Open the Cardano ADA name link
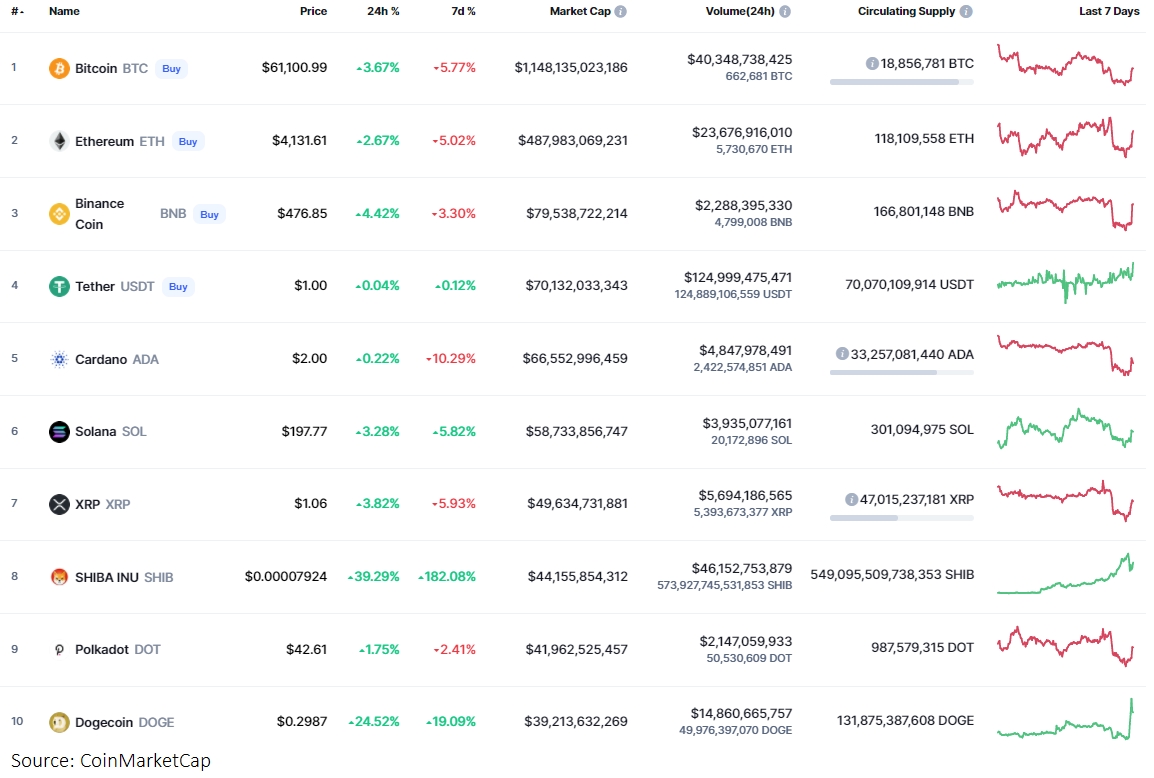The height and width of the screenshot is (778, 1154). [x=117, y=359]
